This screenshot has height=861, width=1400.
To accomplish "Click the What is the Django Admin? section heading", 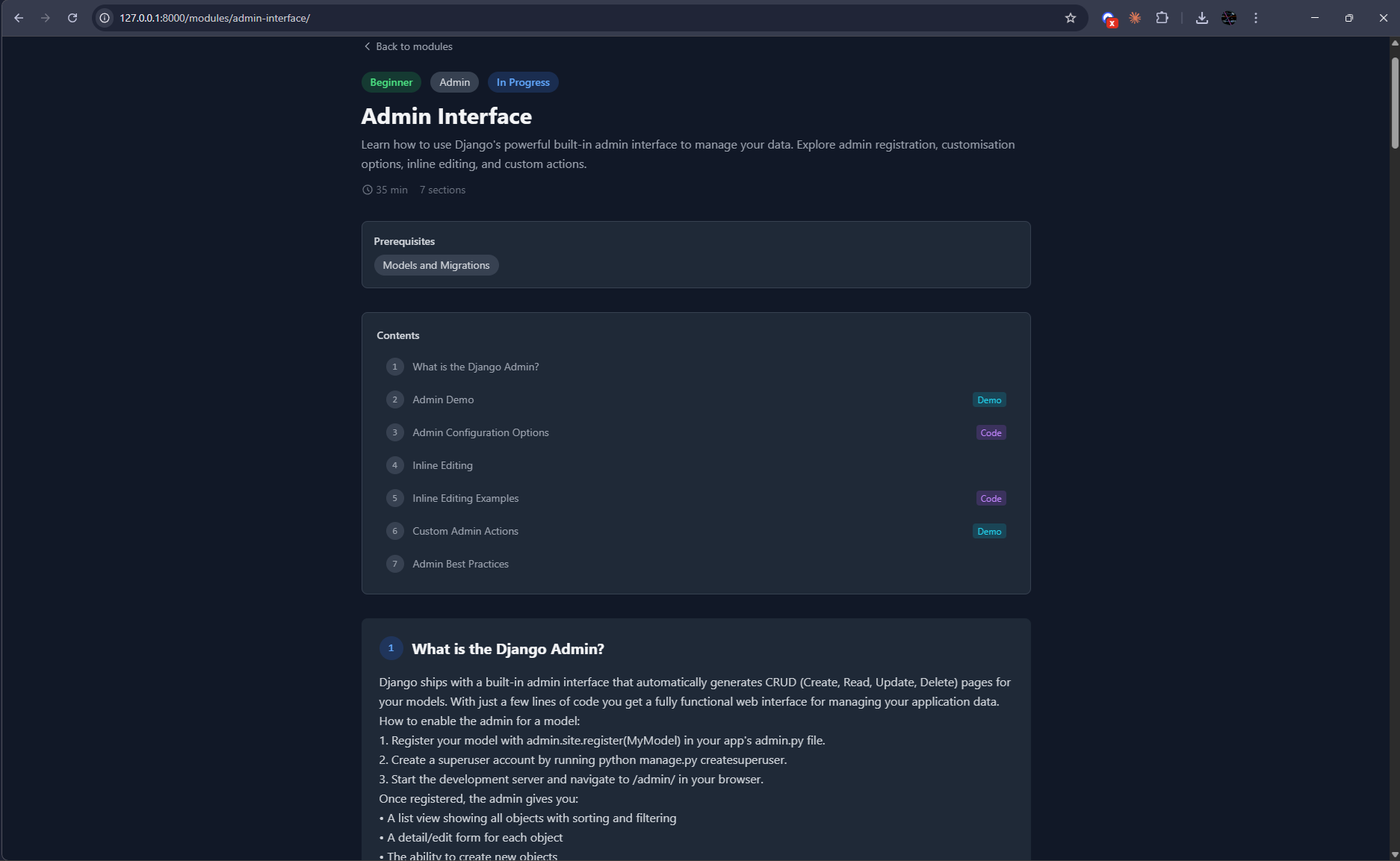I will tap(508, 649).
